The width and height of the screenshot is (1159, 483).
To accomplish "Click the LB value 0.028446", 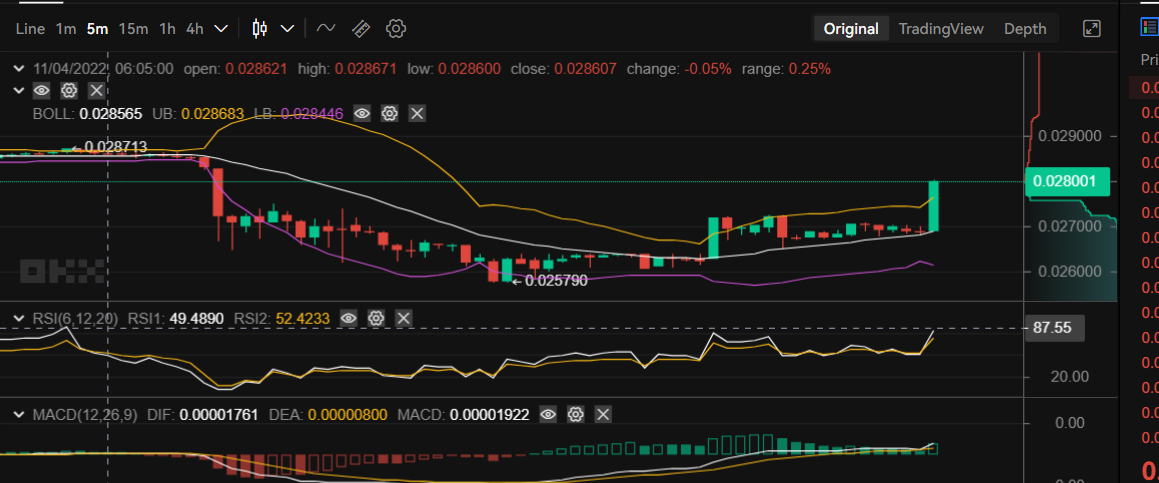I will (x=313, y=114).
